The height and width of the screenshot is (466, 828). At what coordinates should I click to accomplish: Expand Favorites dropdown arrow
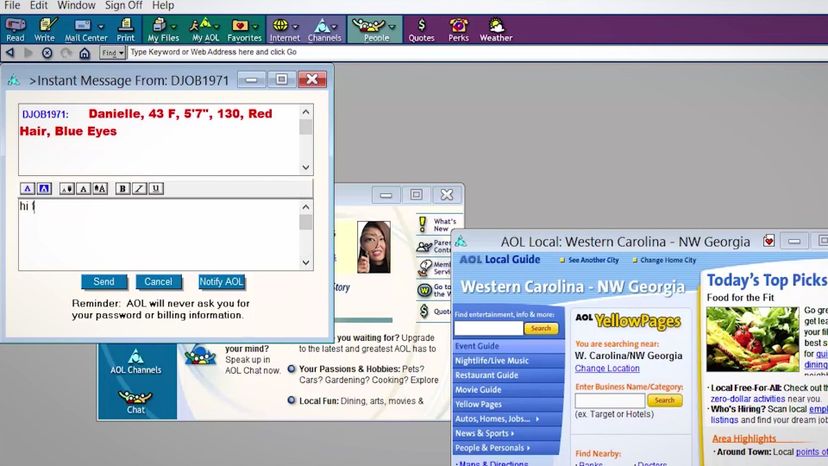point(256,26)
